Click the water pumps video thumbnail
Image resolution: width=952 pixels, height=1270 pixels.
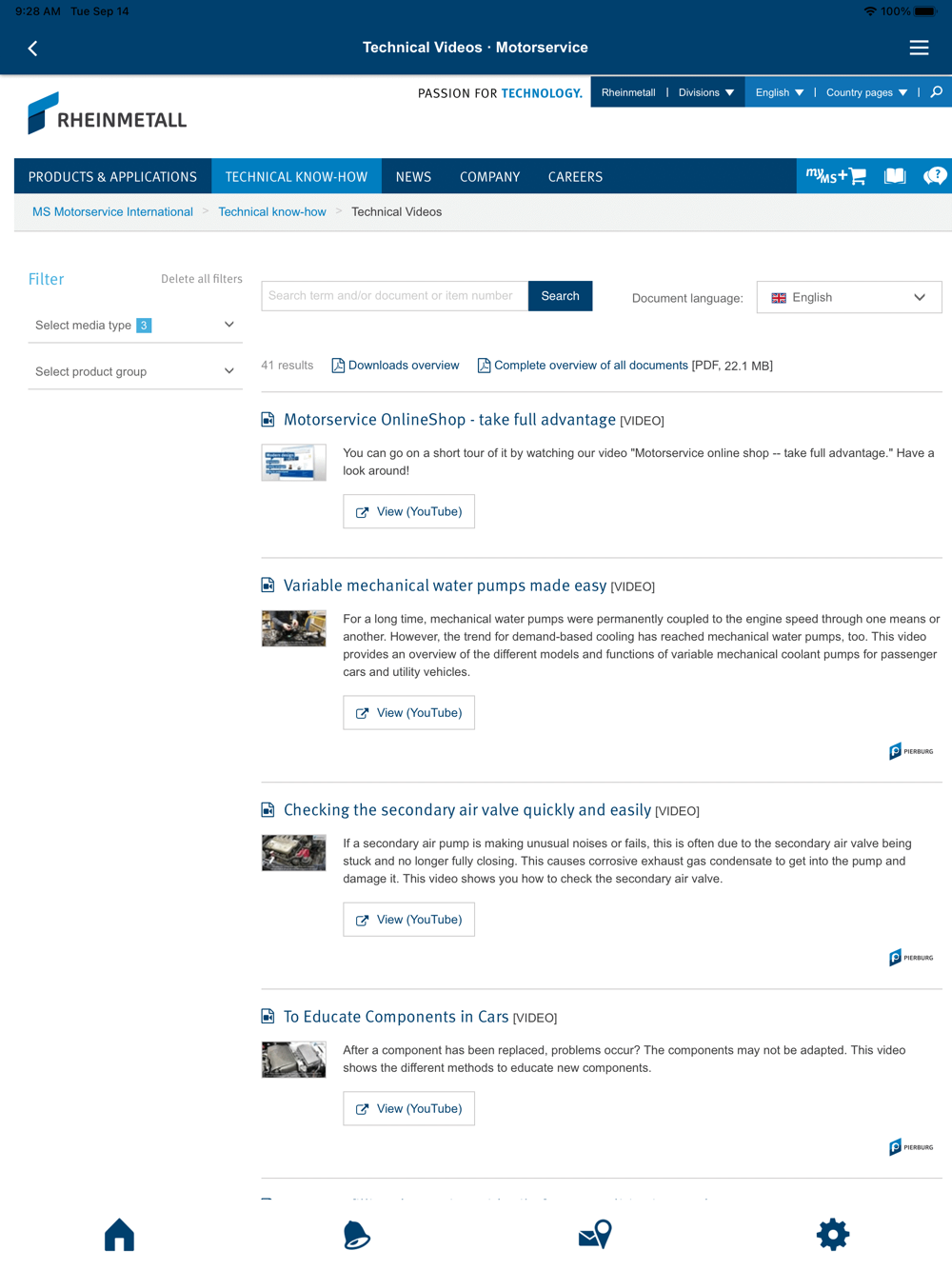[x=293, y=628]
